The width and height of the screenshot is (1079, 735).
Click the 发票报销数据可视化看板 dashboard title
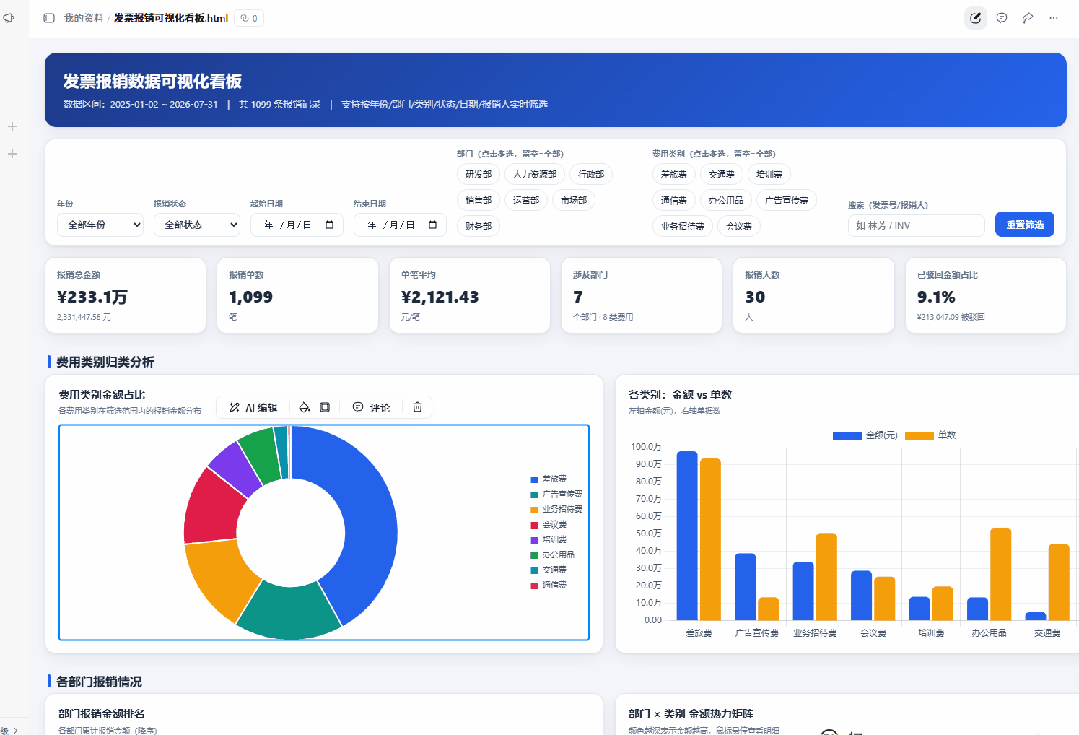click(153, 82)
